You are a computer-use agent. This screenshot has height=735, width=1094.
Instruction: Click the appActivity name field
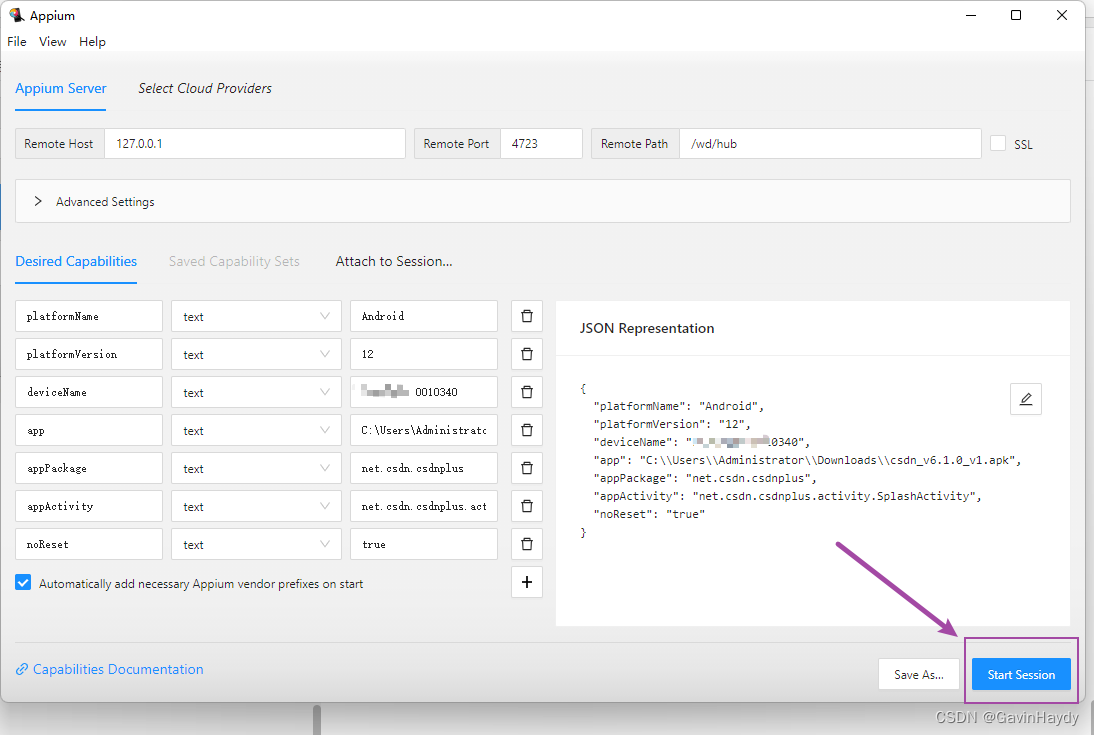89,506
